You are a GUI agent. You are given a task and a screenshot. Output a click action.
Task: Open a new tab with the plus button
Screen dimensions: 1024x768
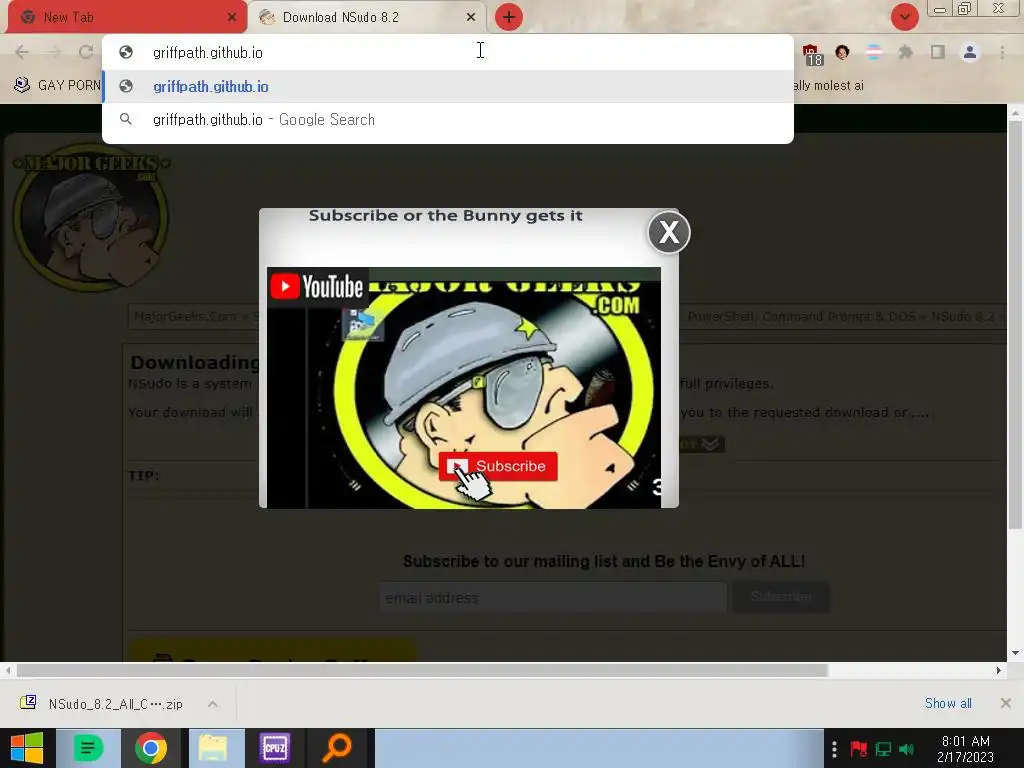pos(509,17)
